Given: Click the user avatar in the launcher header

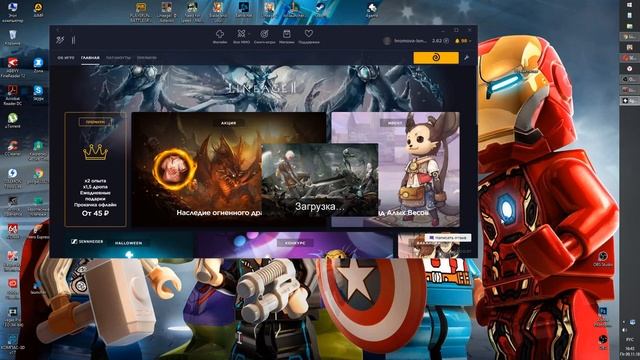Looking at the screenshot, I should [x=387, y=41].
